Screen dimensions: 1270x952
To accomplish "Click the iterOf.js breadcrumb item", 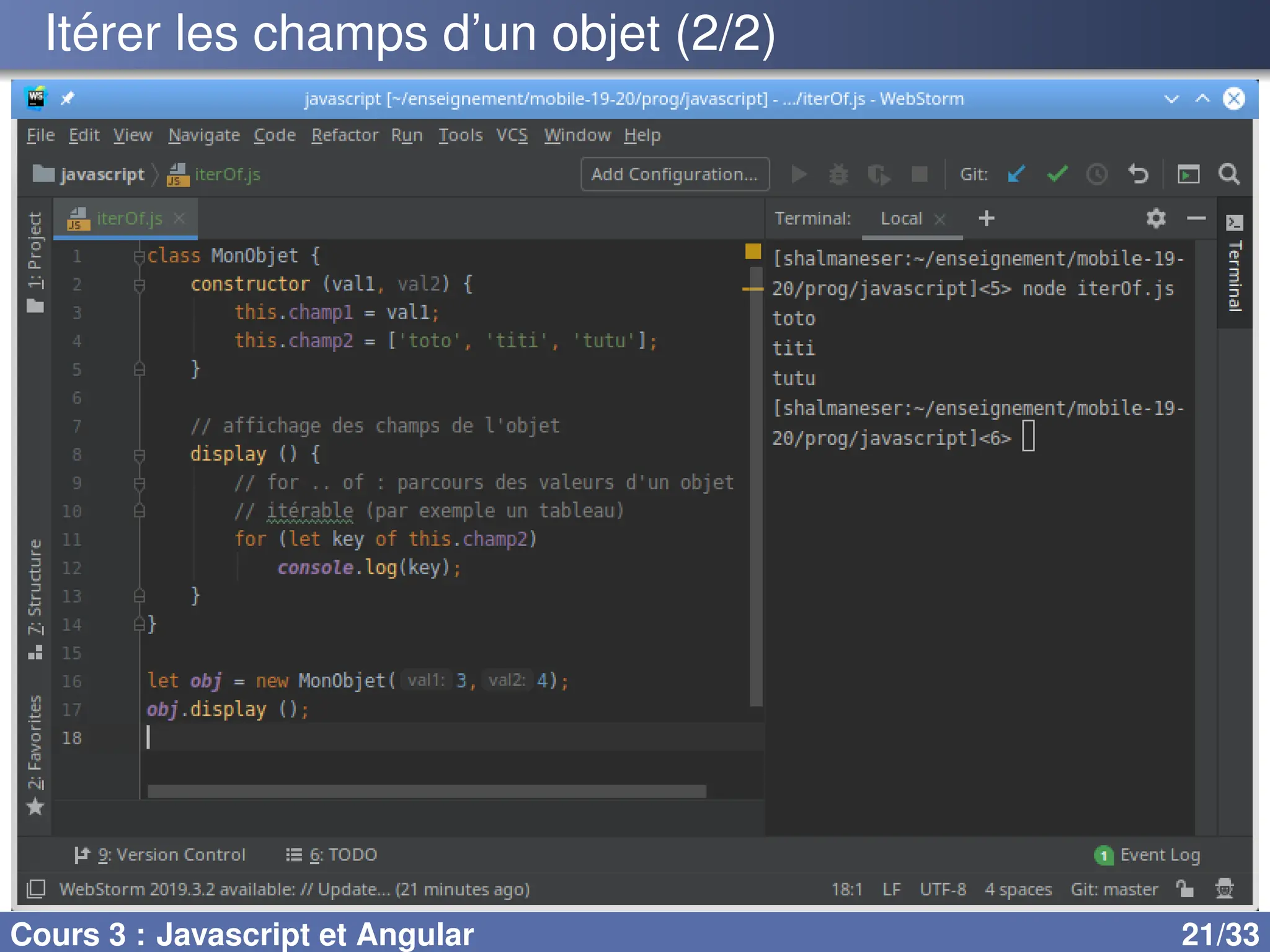I will 214,175.
